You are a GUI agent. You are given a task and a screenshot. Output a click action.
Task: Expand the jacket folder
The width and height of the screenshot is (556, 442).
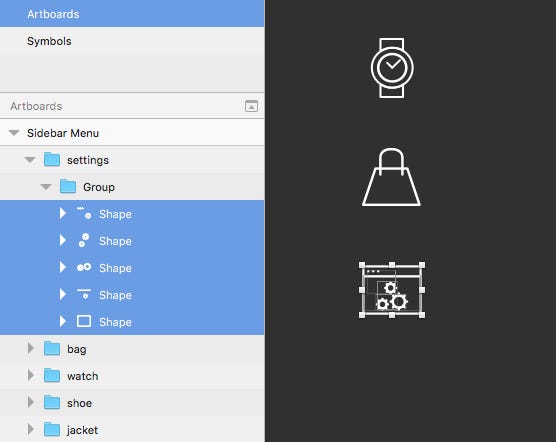(x=31, y=429)
